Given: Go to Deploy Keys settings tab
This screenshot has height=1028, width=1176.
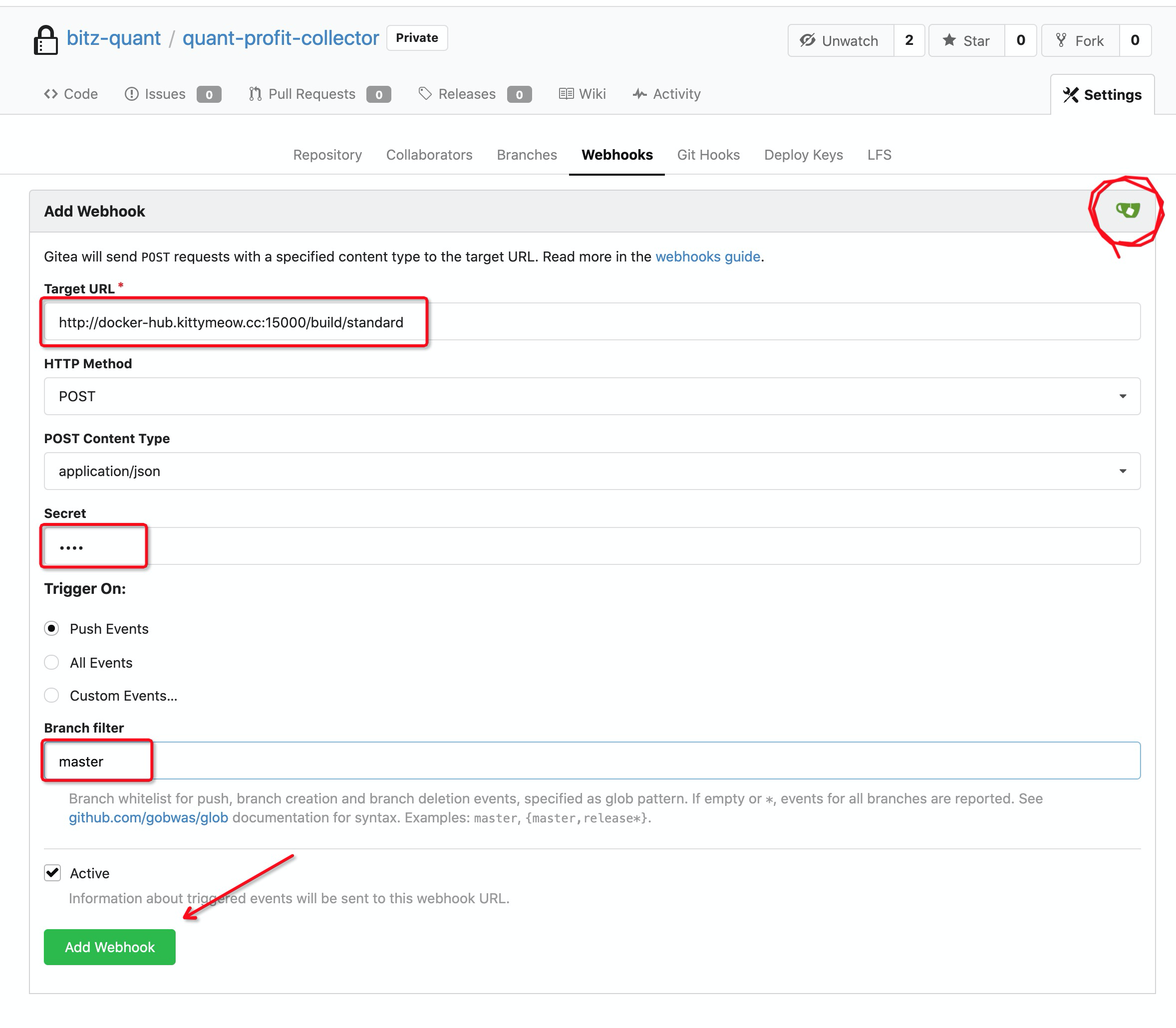Looking at the screenshot, I should [803, 155].
